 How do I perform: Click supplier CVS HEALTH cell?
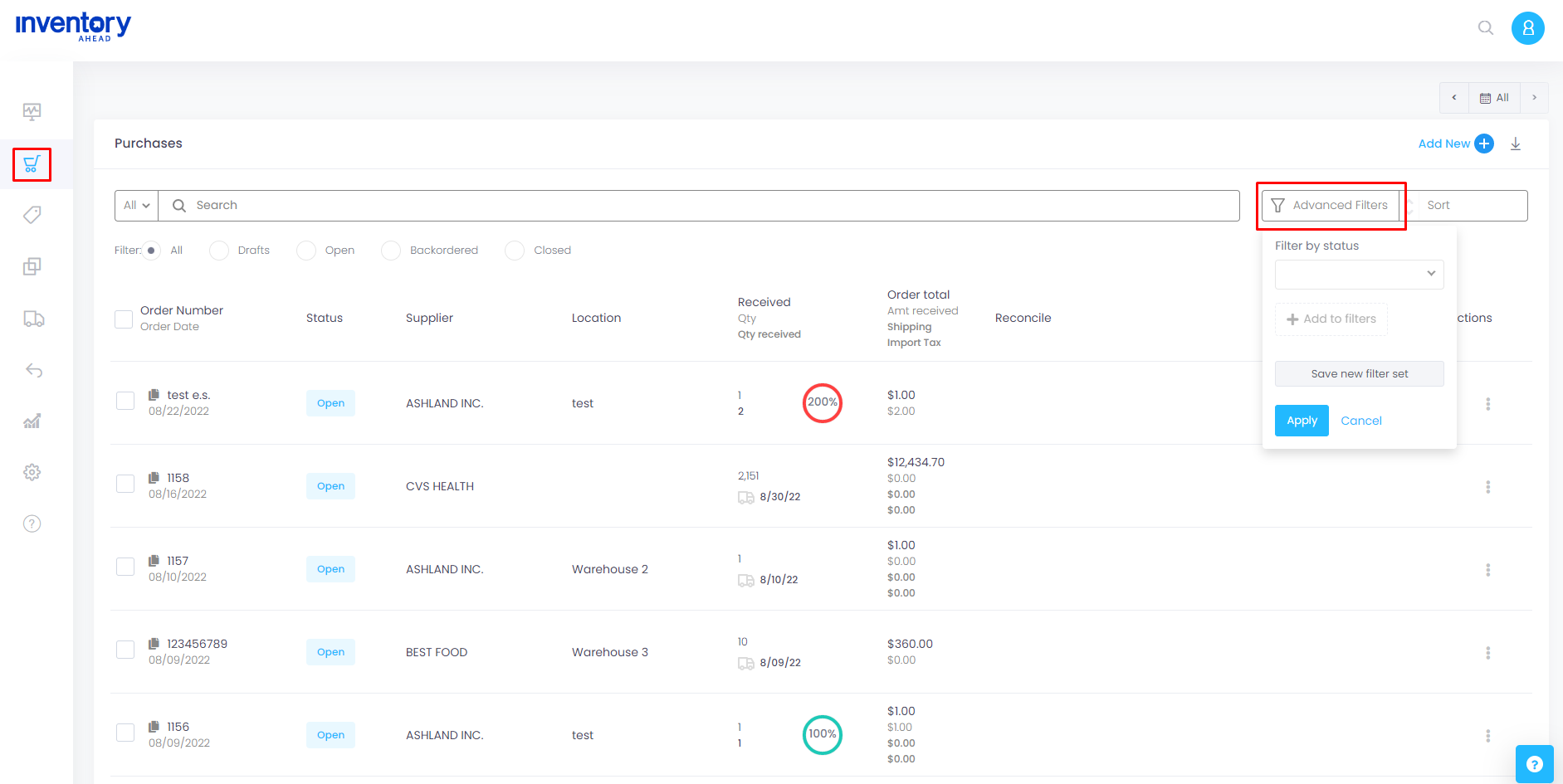click(x=440, y=486)
